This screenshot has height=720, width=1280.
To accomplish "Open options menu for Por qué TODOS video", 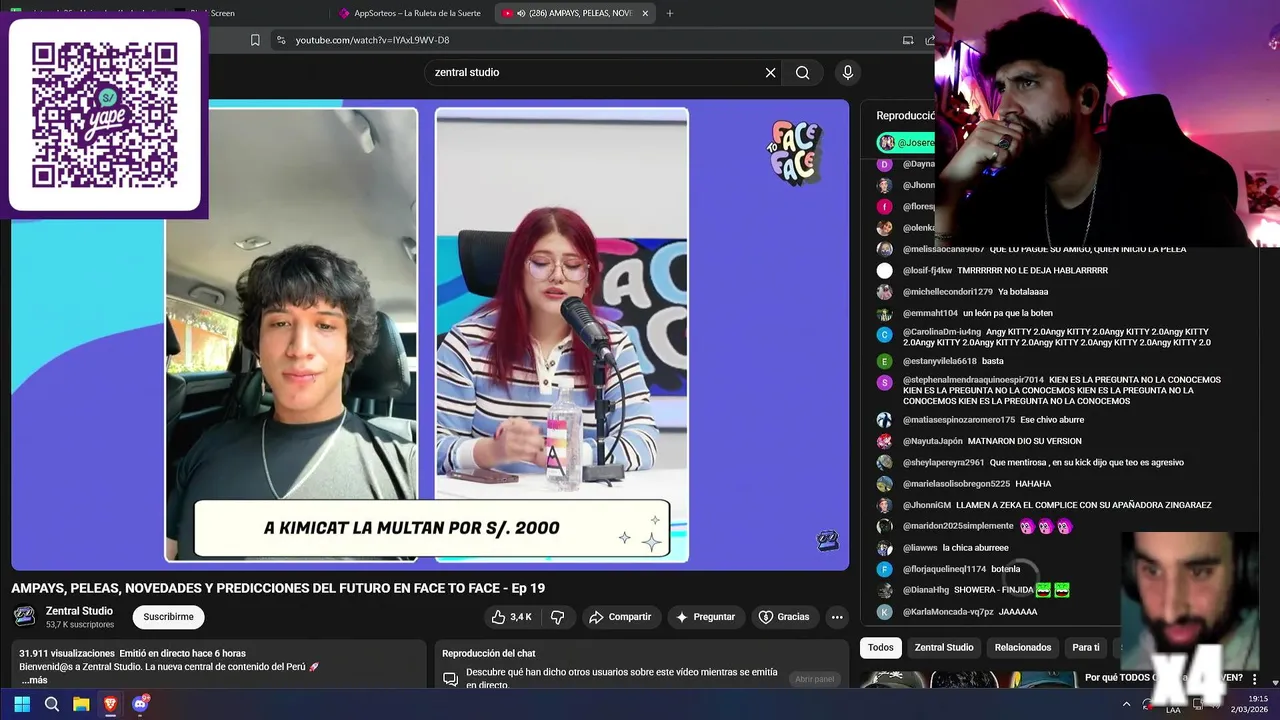I will pos(1254,679).
